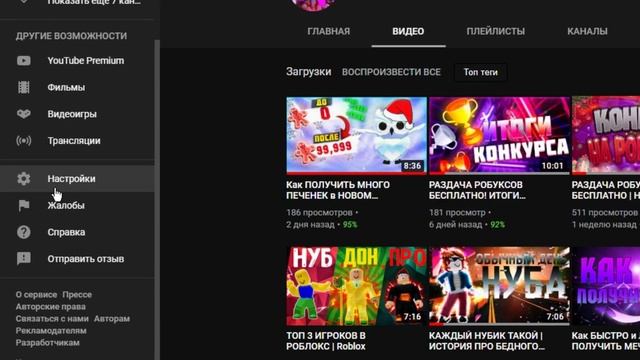Open title 'КАЖДЫЙ НУБИК ТАКОЙ'
Viewport: 640px width, 360px height.
(x=487, y=341)
